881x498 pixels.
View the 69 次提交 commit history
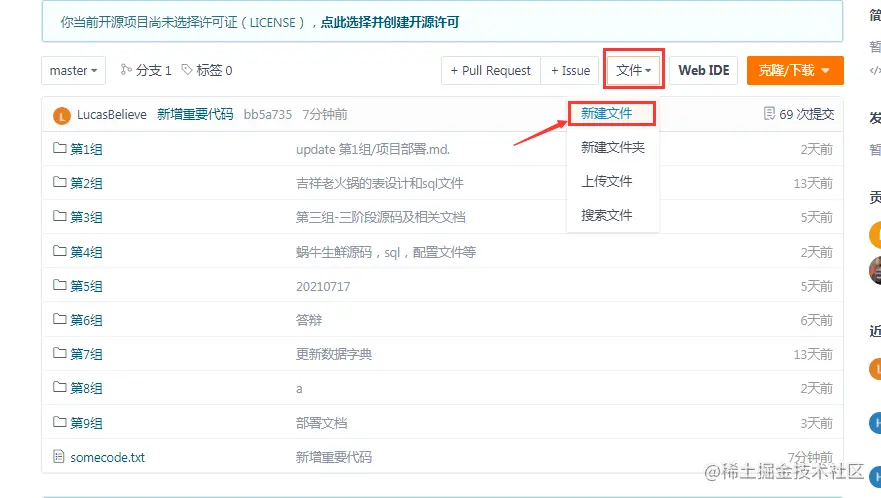click(806, 114)
